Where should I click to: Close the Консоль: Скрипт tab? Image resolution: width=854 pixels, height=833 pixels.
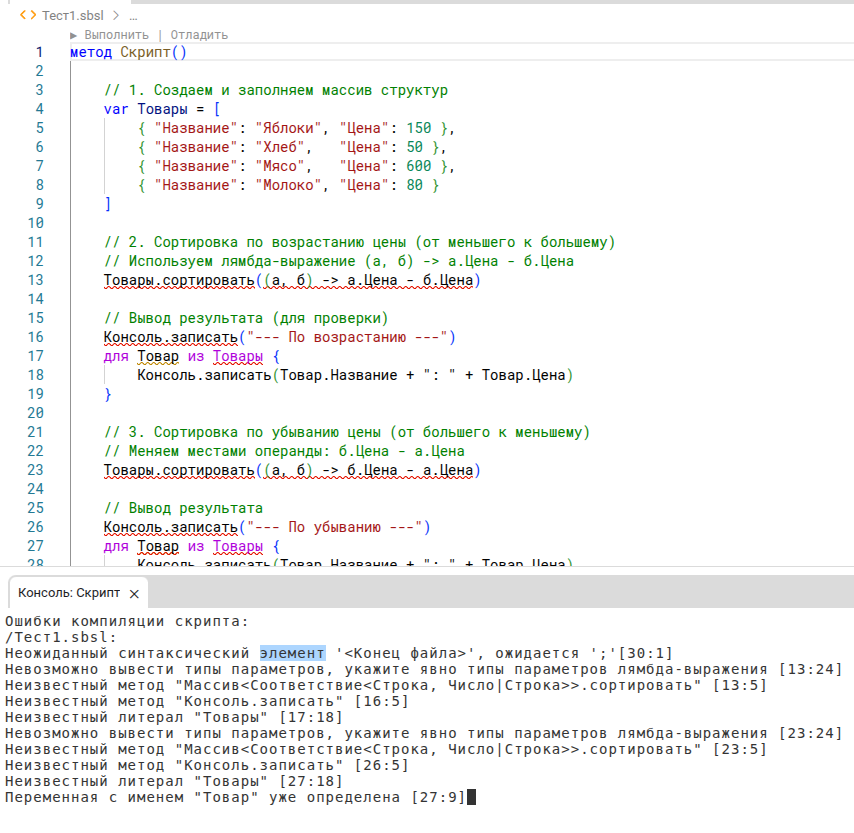135,594
